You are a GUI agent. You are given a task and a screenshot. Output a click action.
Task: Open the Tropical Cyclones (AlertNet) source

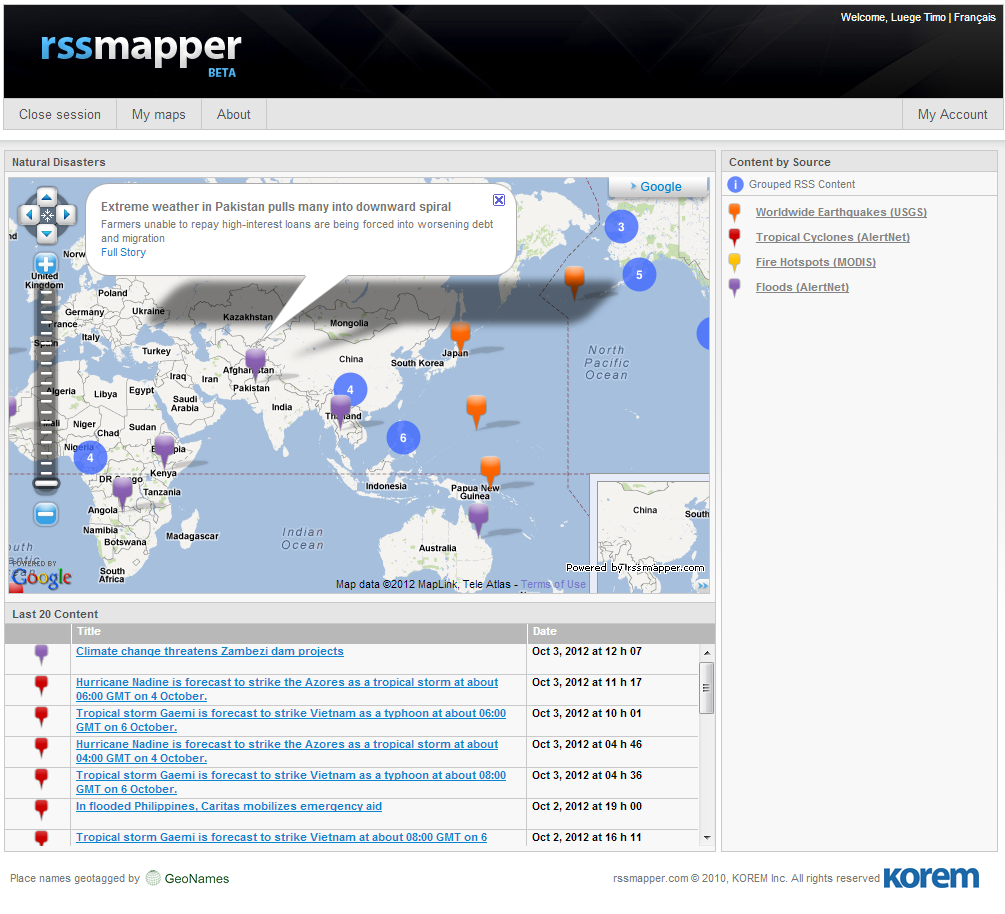(833, 237)
